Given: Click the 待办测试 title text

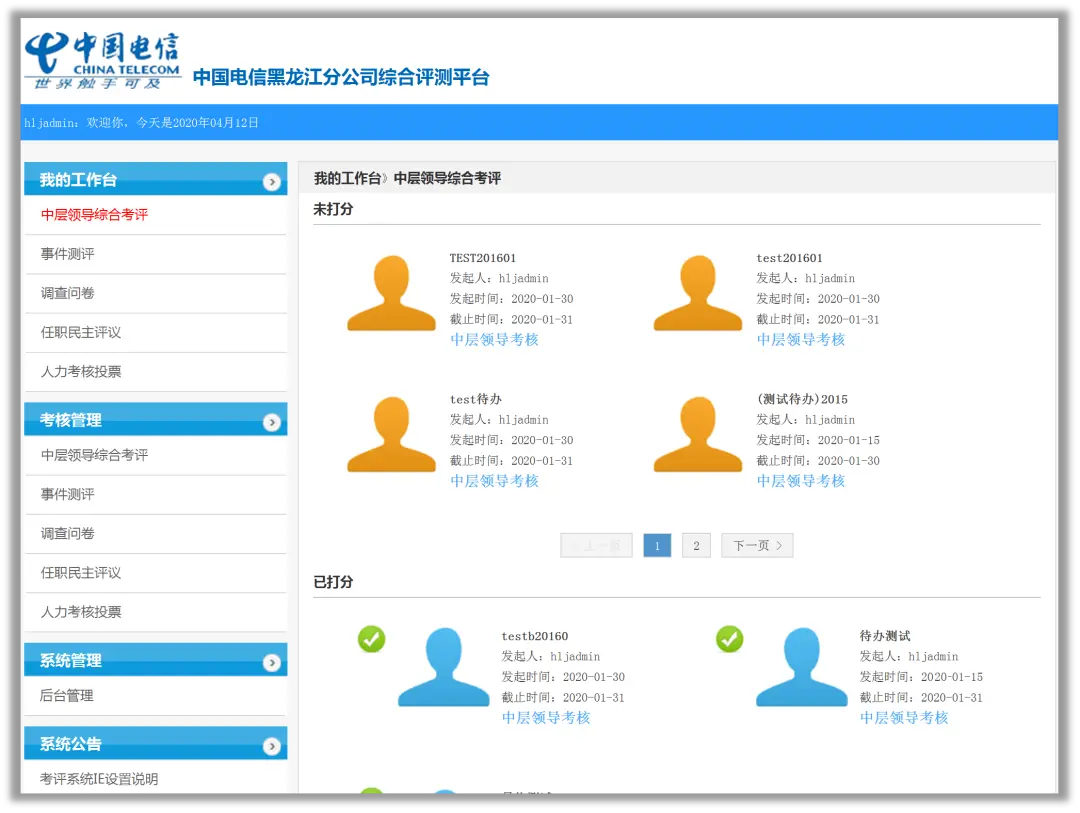Looking at the screenshot, I should pos(884,636).
